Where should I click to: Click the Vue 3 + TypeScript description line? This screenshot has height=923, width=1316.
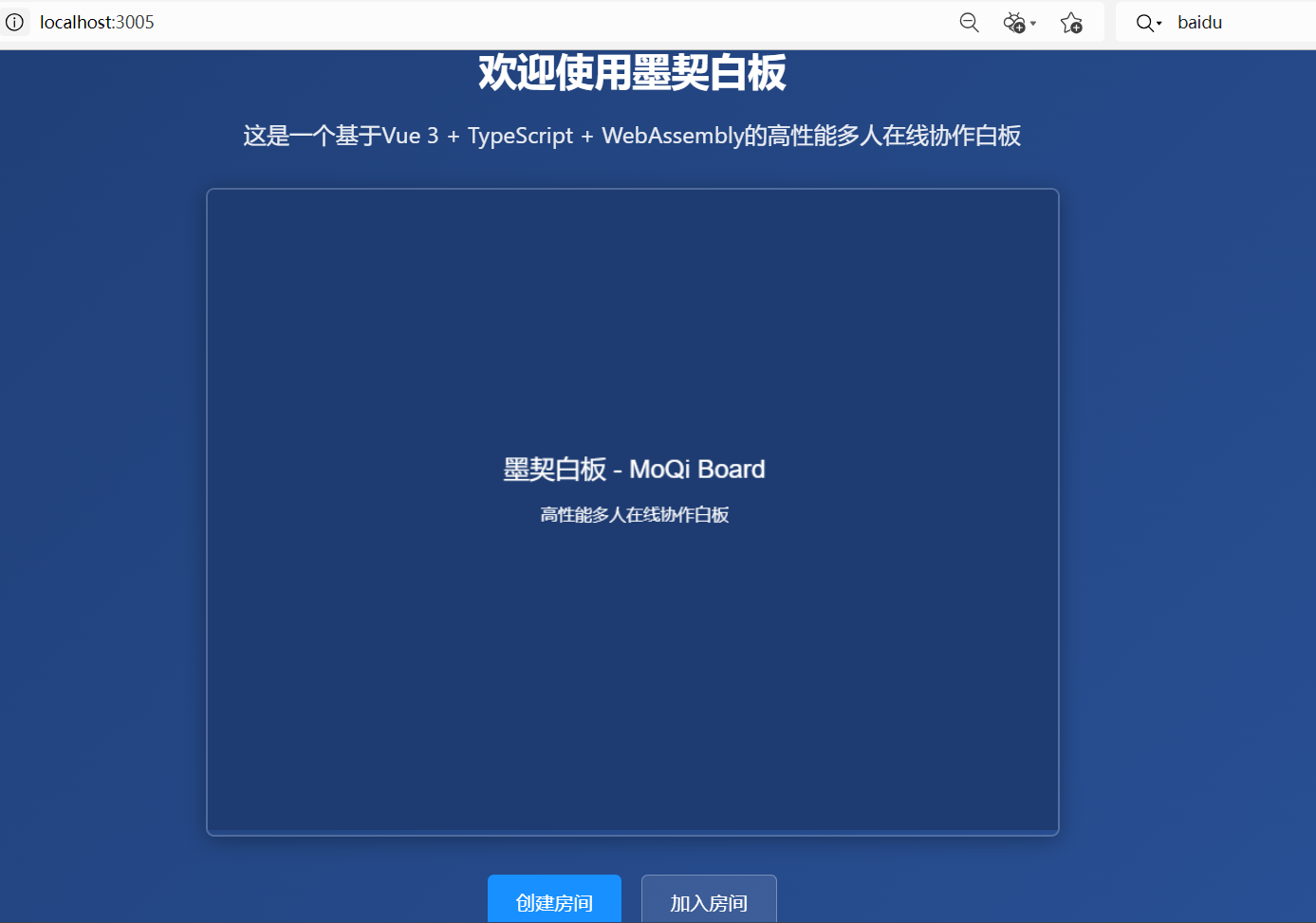[x=631, y=135]
